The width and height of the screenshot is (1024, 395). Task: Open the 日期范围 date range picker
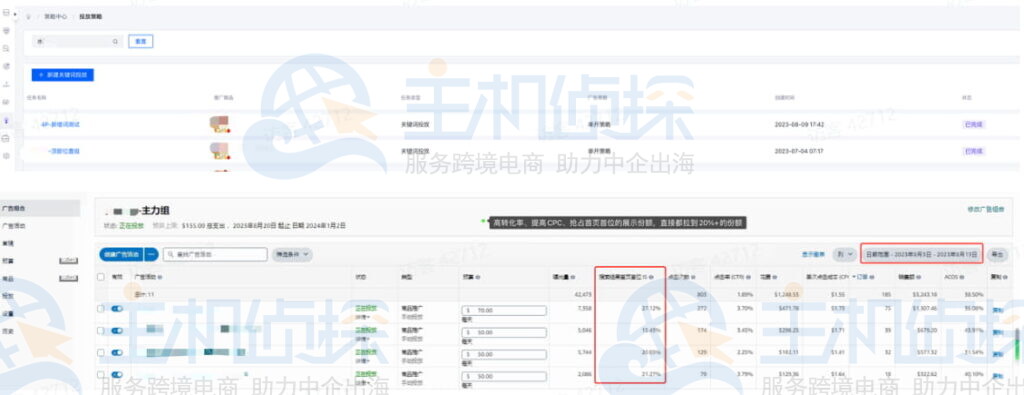(921, 255)
